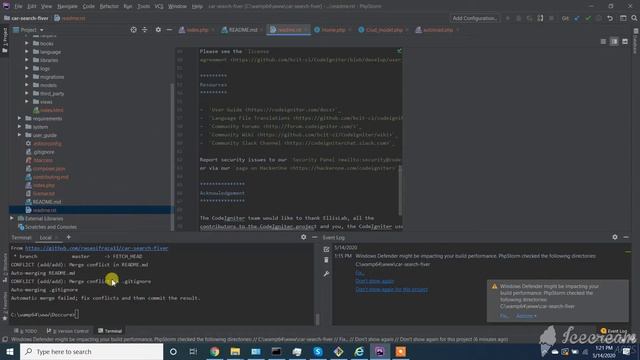Image resolution: width=640 pixels, height=360 pixels.
Task: Select the Local terminal session tab
Action: click(46, 238)
